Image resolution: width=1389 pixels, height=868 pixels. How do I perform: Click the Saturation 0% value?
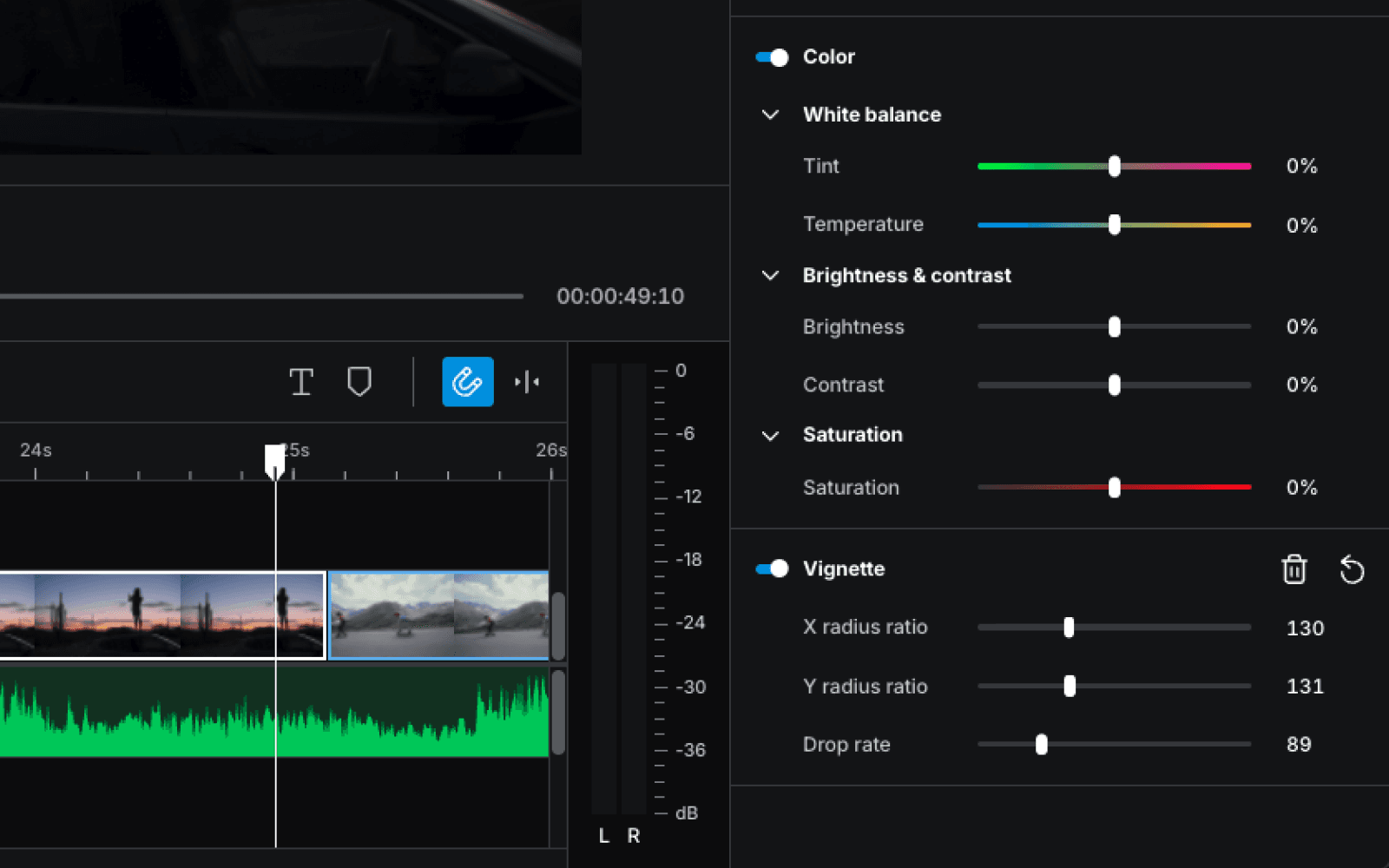[x=1301, y=487]
